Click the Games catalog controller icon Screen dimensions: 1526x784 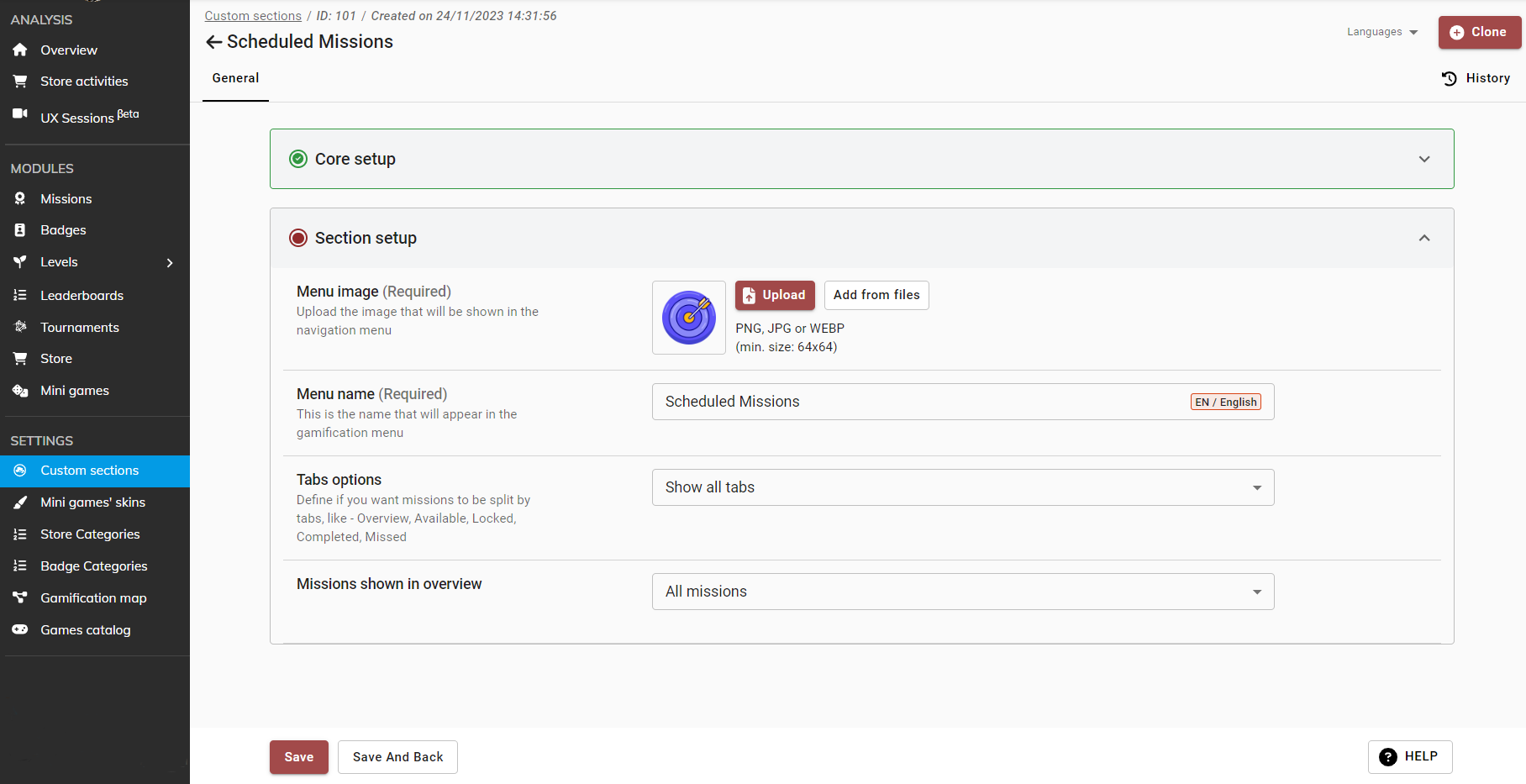pyautogui.click(x=20, y=629)
